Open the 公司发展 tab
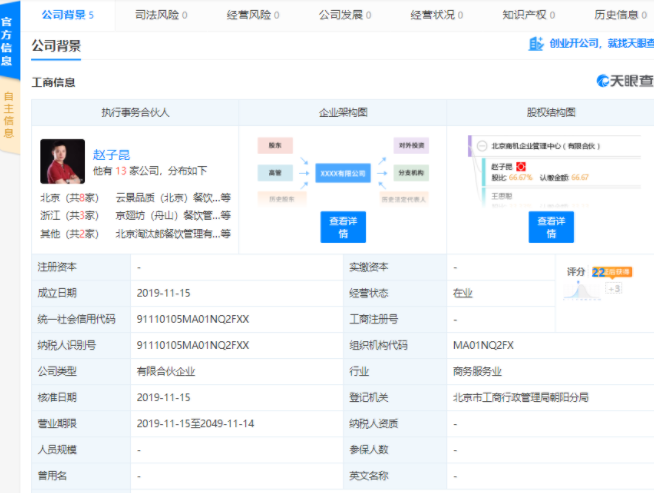Viewport: 654px width, 493px height. (345, 15)
